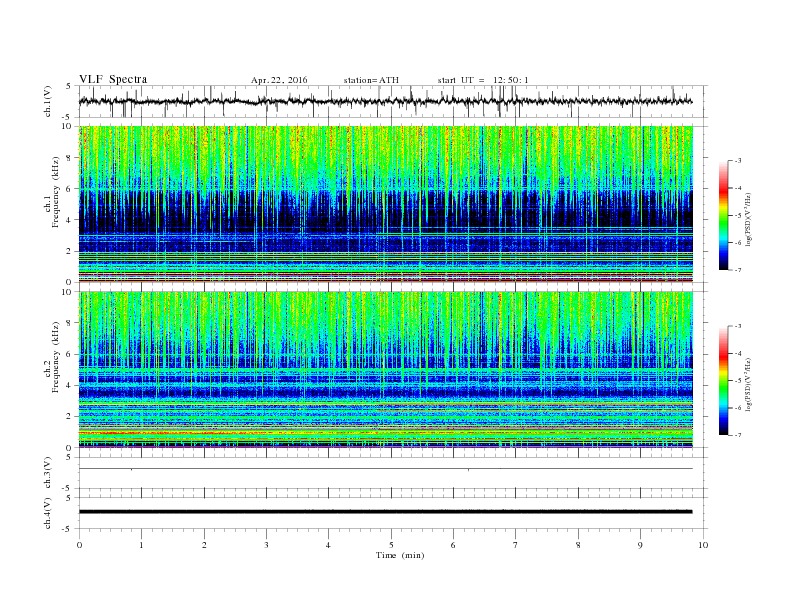
Task: Click the "ch.3(V)" axis label
Action: click(48, 473)
